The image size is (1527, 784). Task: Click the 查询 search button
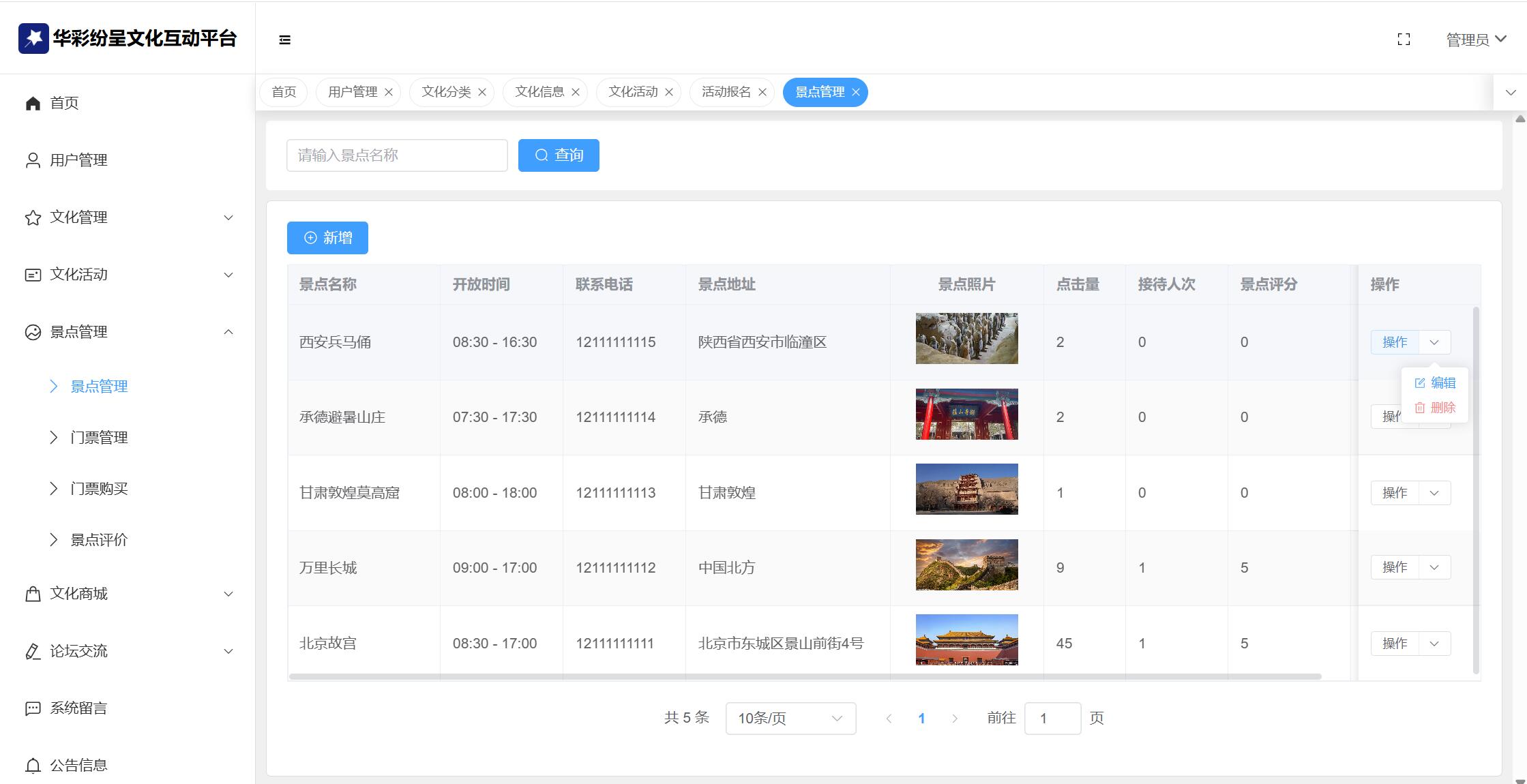coord(559,155)
